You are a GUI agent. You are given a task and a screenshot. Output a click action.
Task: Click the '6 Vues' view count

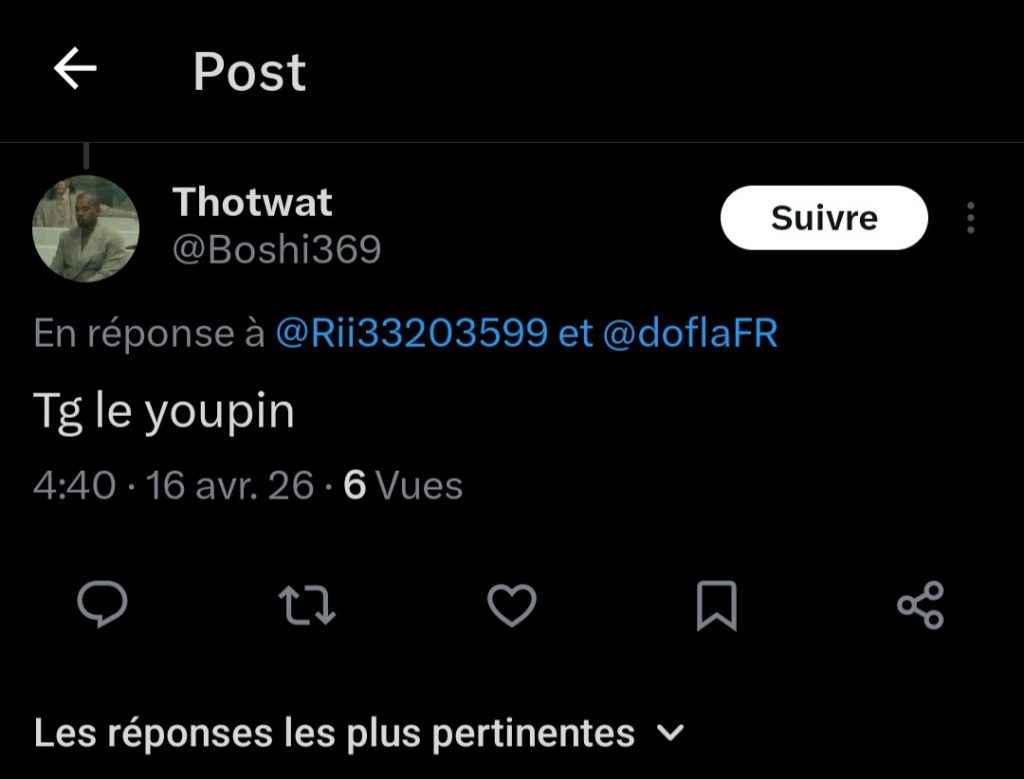pyautogui.click(x=403, y=486)
